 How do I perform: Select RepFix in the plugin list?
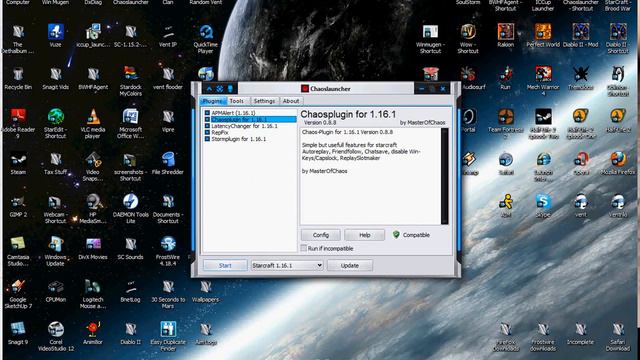[220, 133]
